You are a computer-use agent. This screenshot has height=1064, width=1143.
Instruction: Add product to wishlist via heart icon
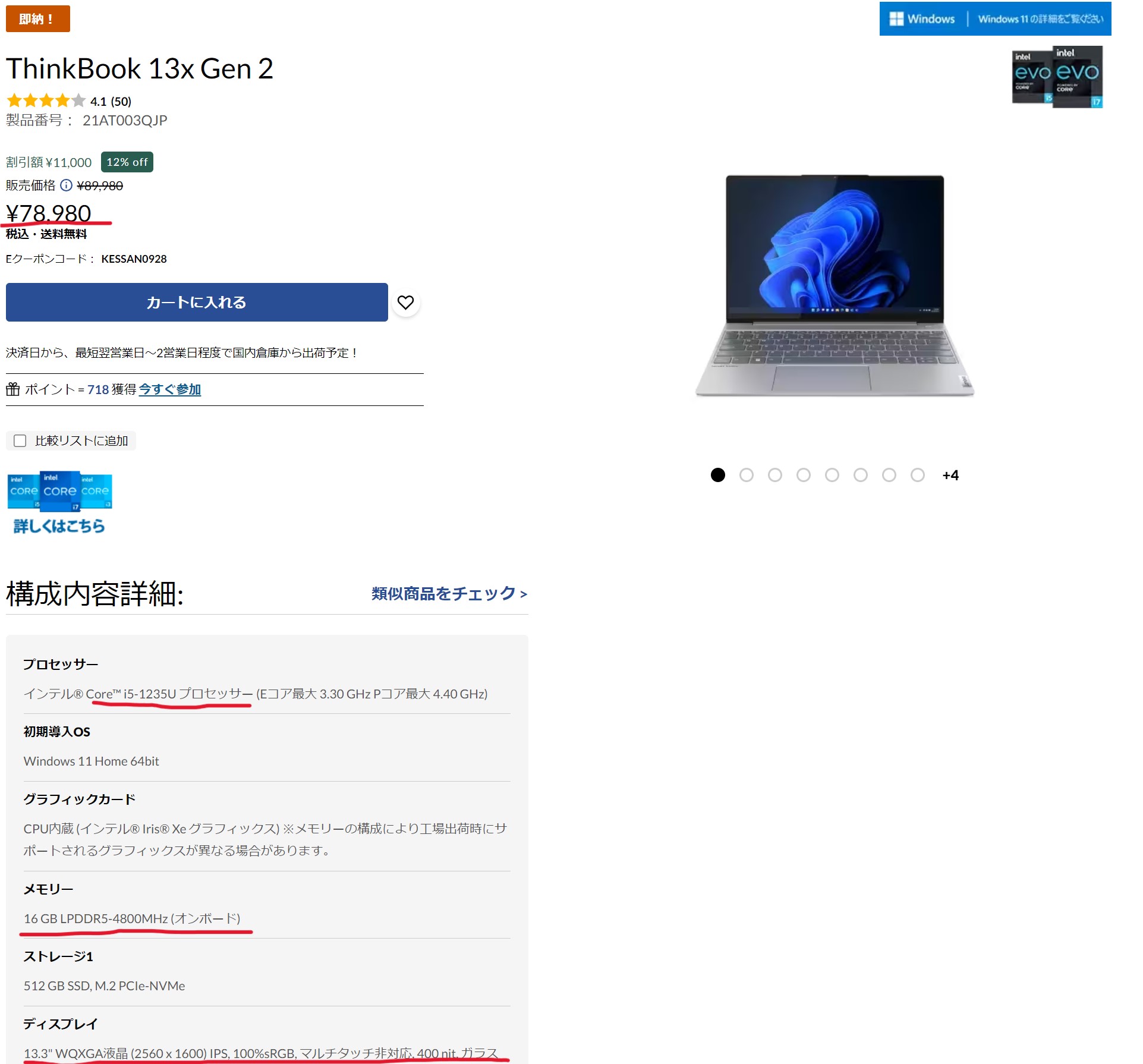405,303
